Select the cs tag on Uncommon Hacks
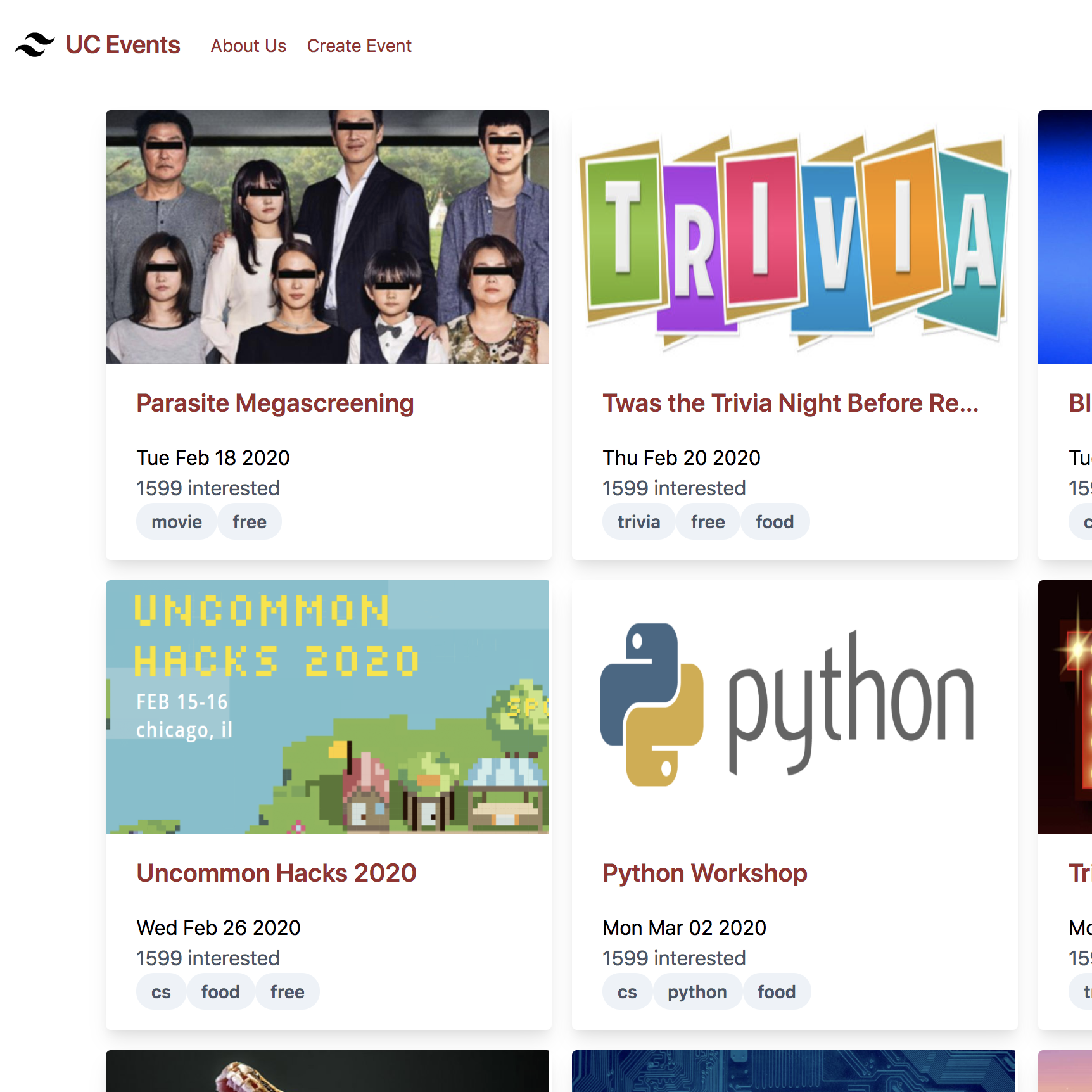1092x1092 pixels. [x=161, y=992]
